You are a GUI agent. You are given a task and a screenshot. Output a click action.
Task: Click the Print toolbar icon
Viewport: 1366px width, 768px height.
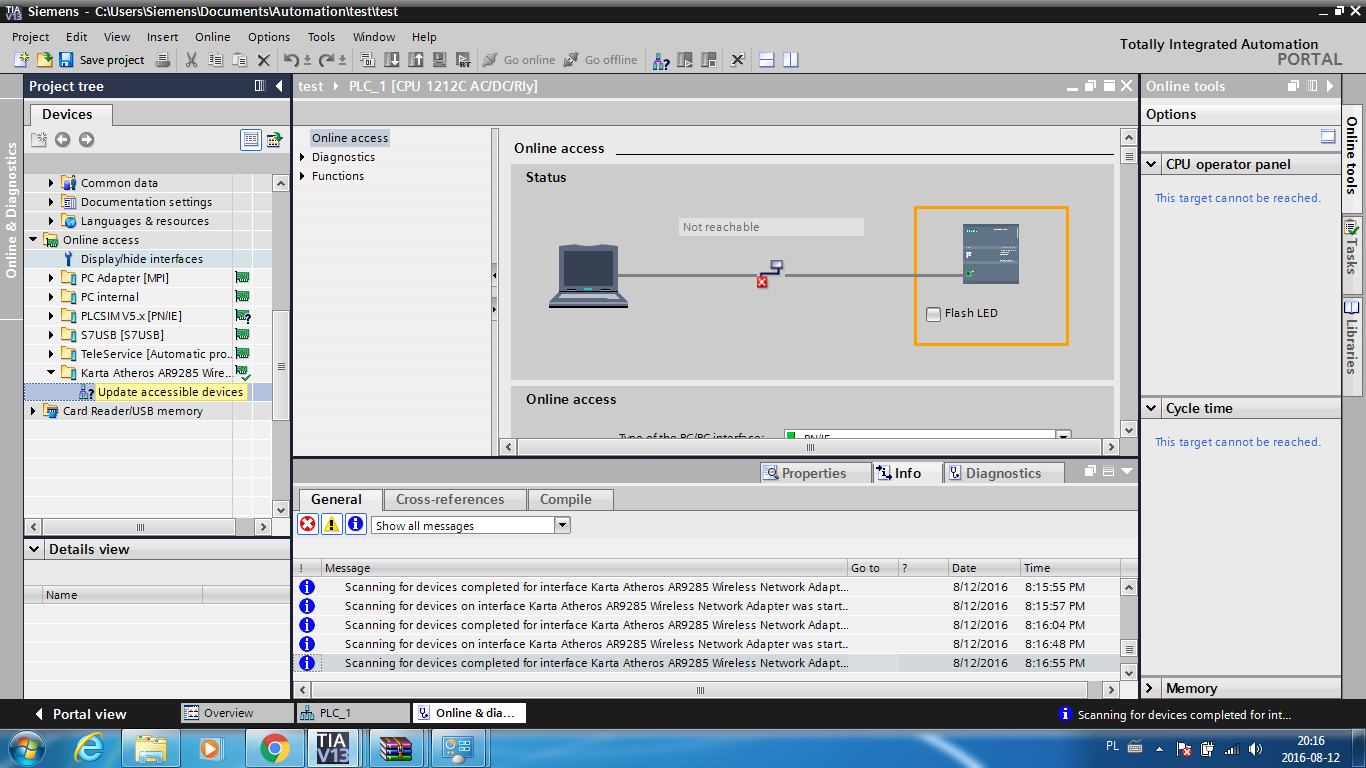click(x=163, y=60)
